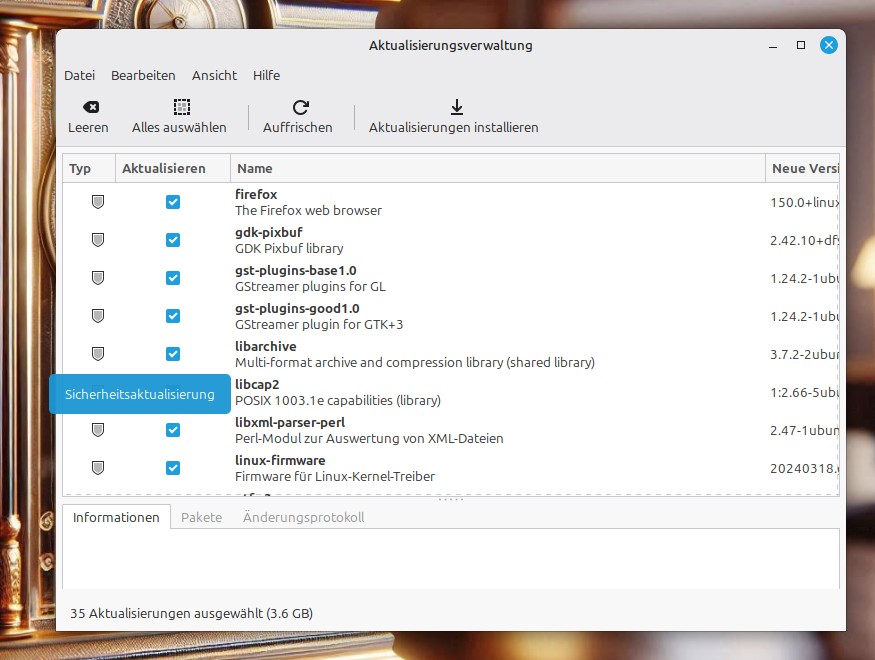
Task: Click the shield icon beside linux-firmware
Action: [x=98, y=468]
